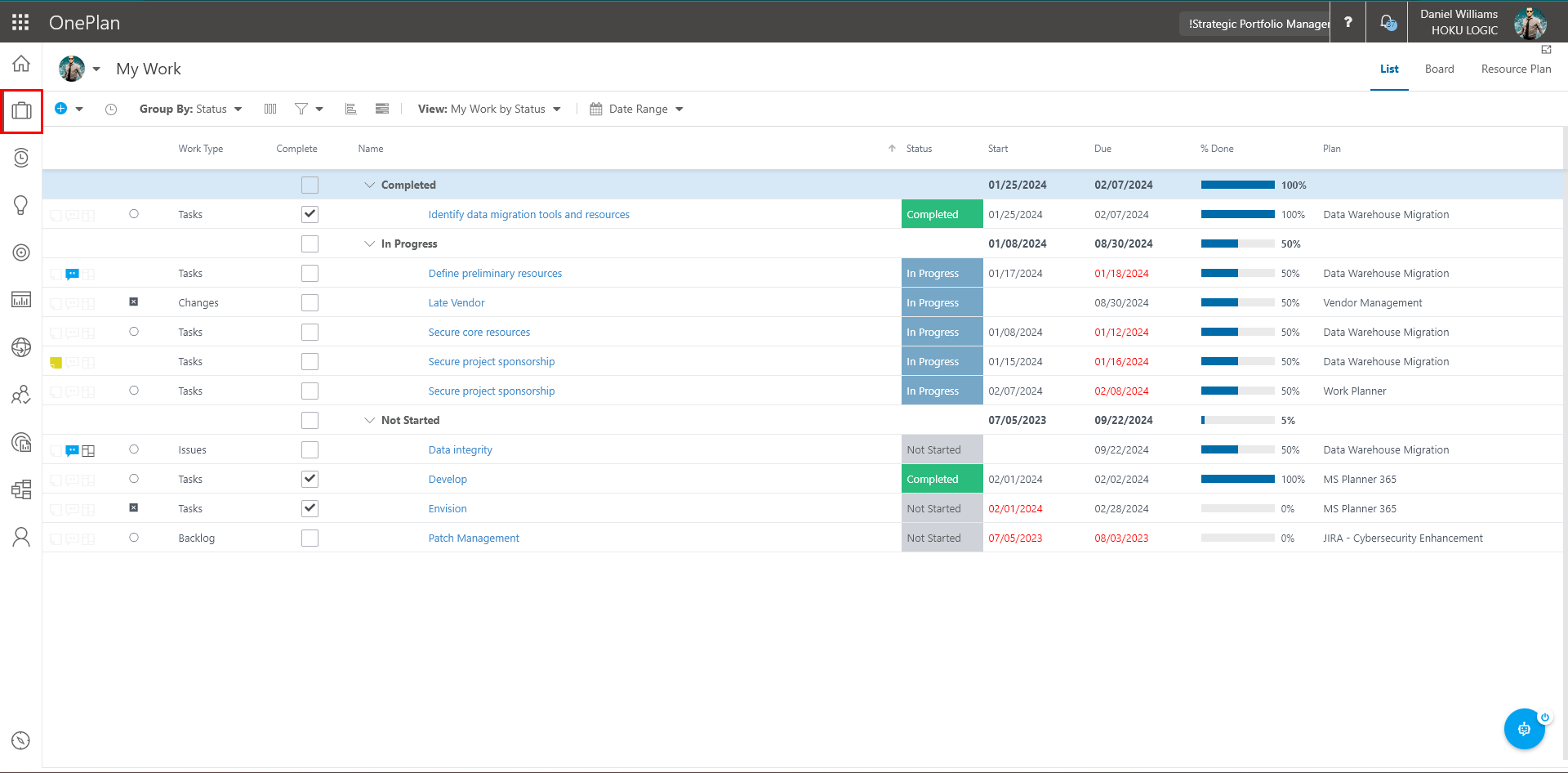Switch to the Resource Plan tab

tap(1516, 69)
